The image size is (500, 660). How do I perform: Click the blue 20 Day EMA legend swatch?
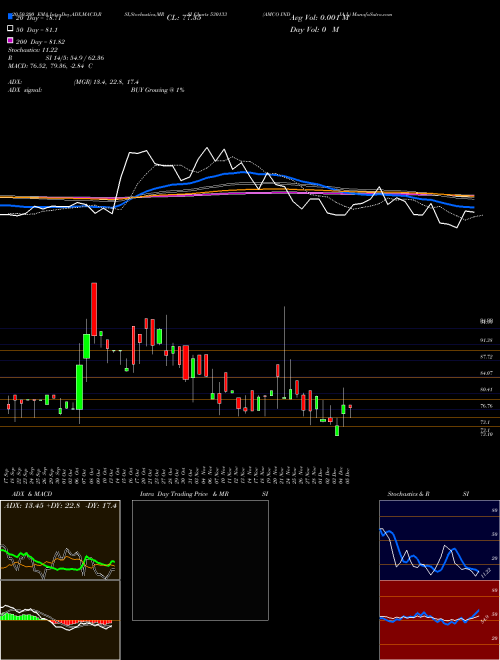pyautogui.click(x=10, y=17)
